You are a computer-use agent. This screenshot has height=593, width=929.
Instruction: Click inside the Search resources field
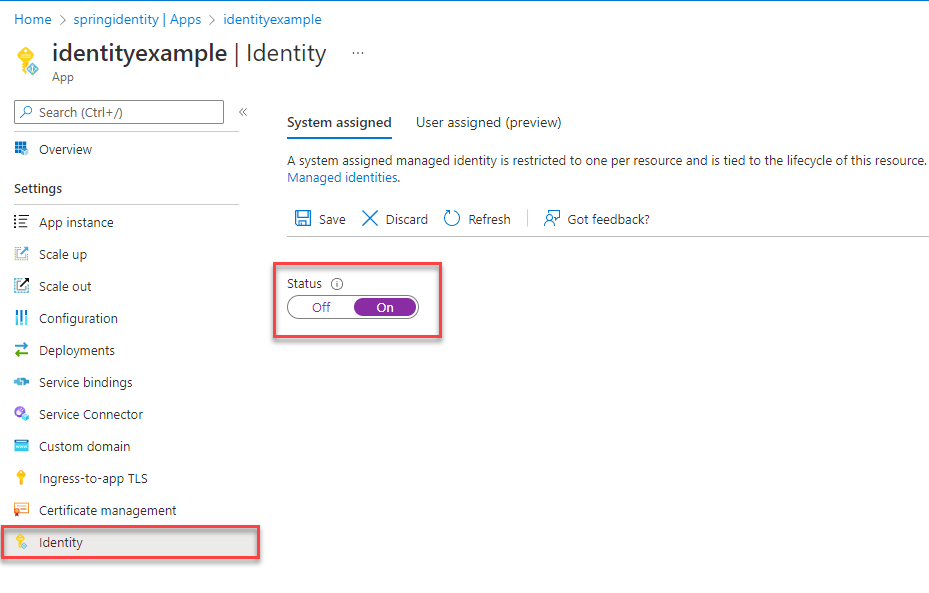click(x=120, y=112)
